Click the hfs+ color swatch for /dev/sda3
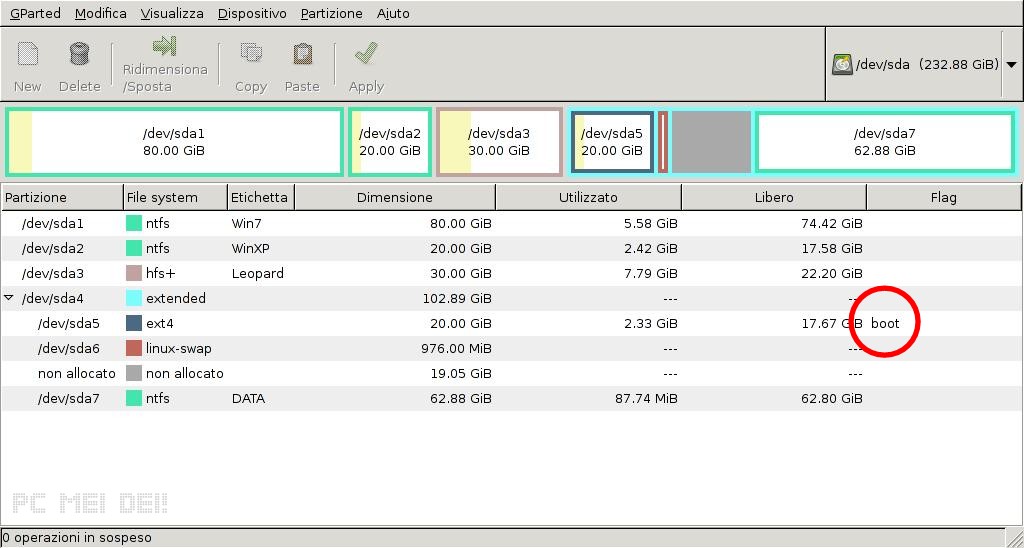 [x=134, y=273]
